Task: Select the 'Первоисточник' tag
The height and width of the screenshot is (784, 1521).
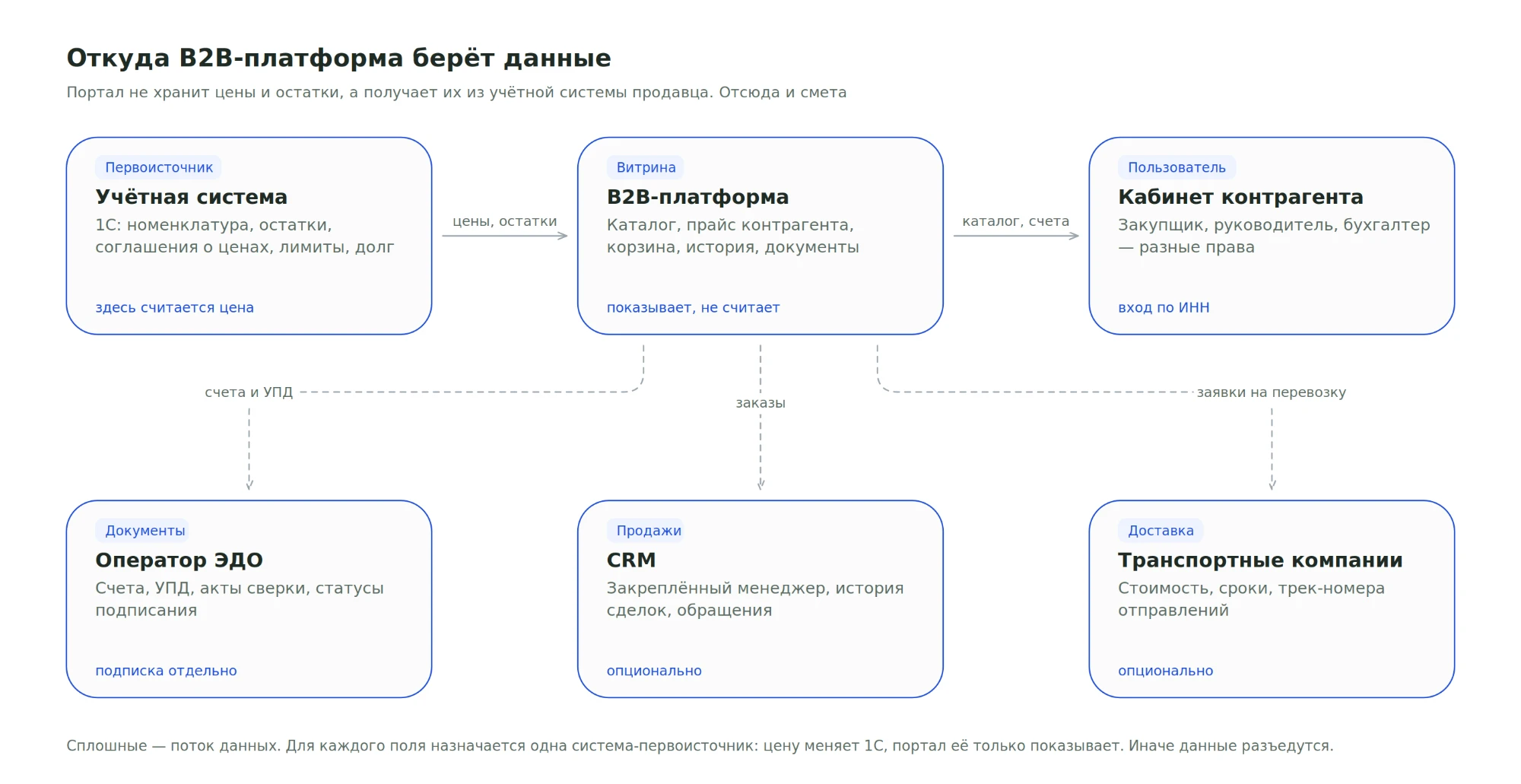Action: tap(159, 167)
